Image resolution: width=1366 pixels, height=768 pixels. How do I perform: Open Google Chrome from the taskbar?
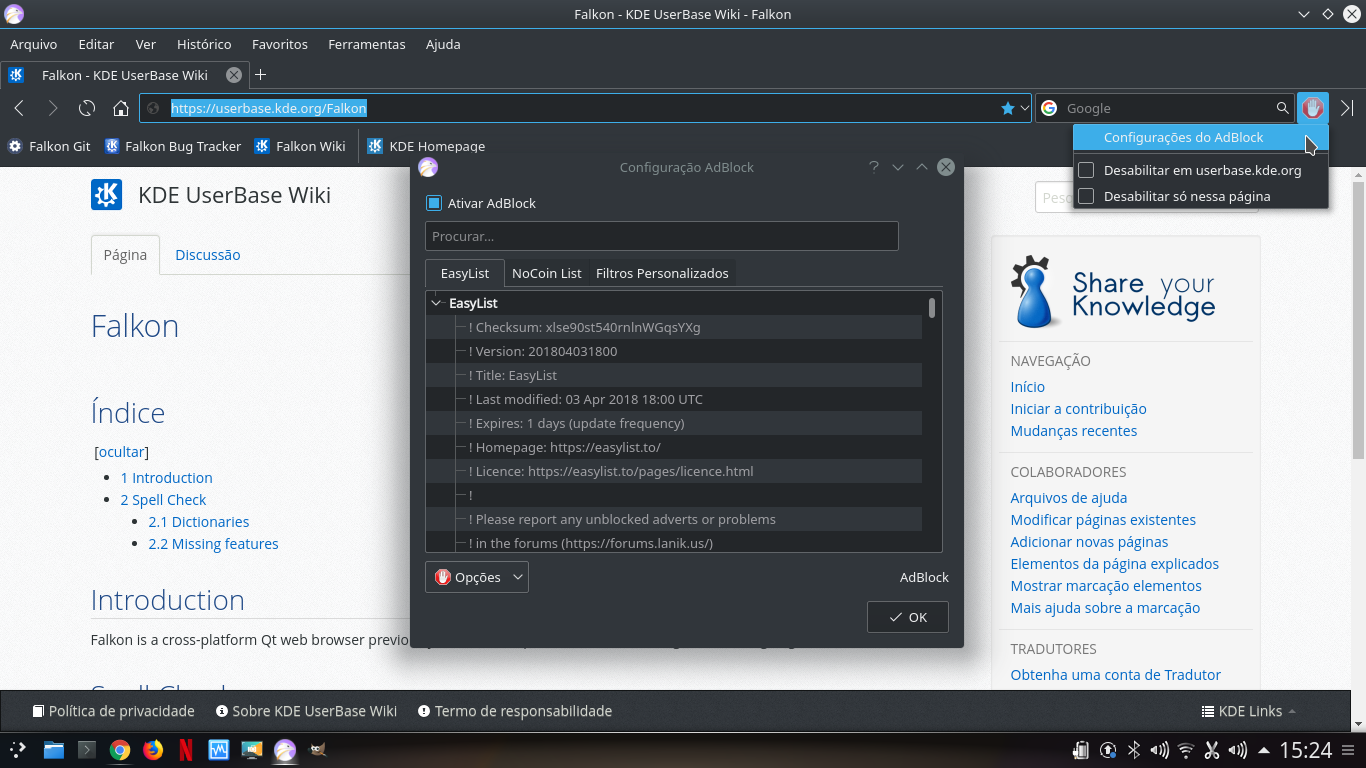(x=120, y=749)
